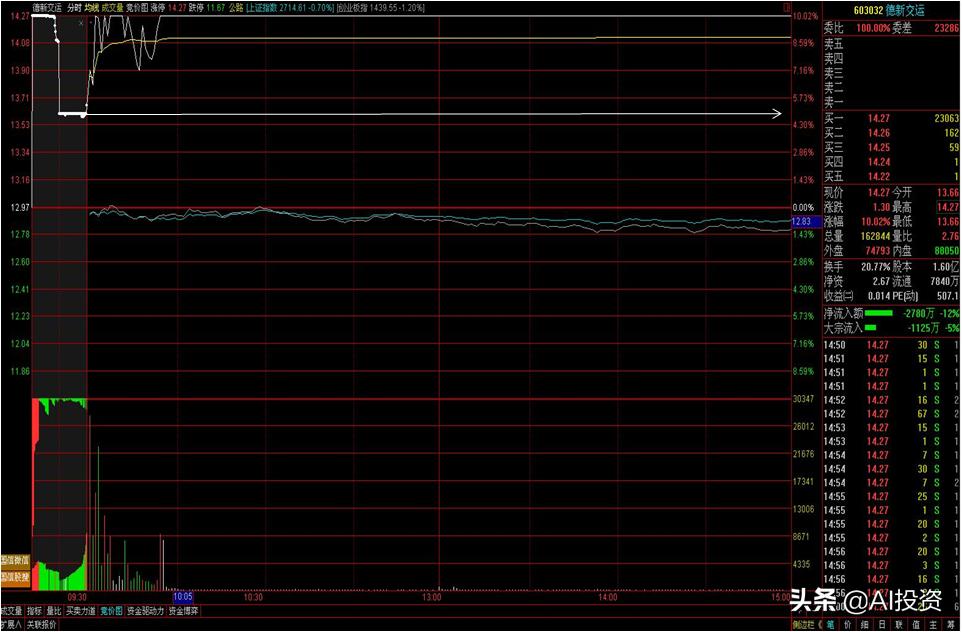
Task: Click the 公路 sector link in header
Action: click(236, 8)
